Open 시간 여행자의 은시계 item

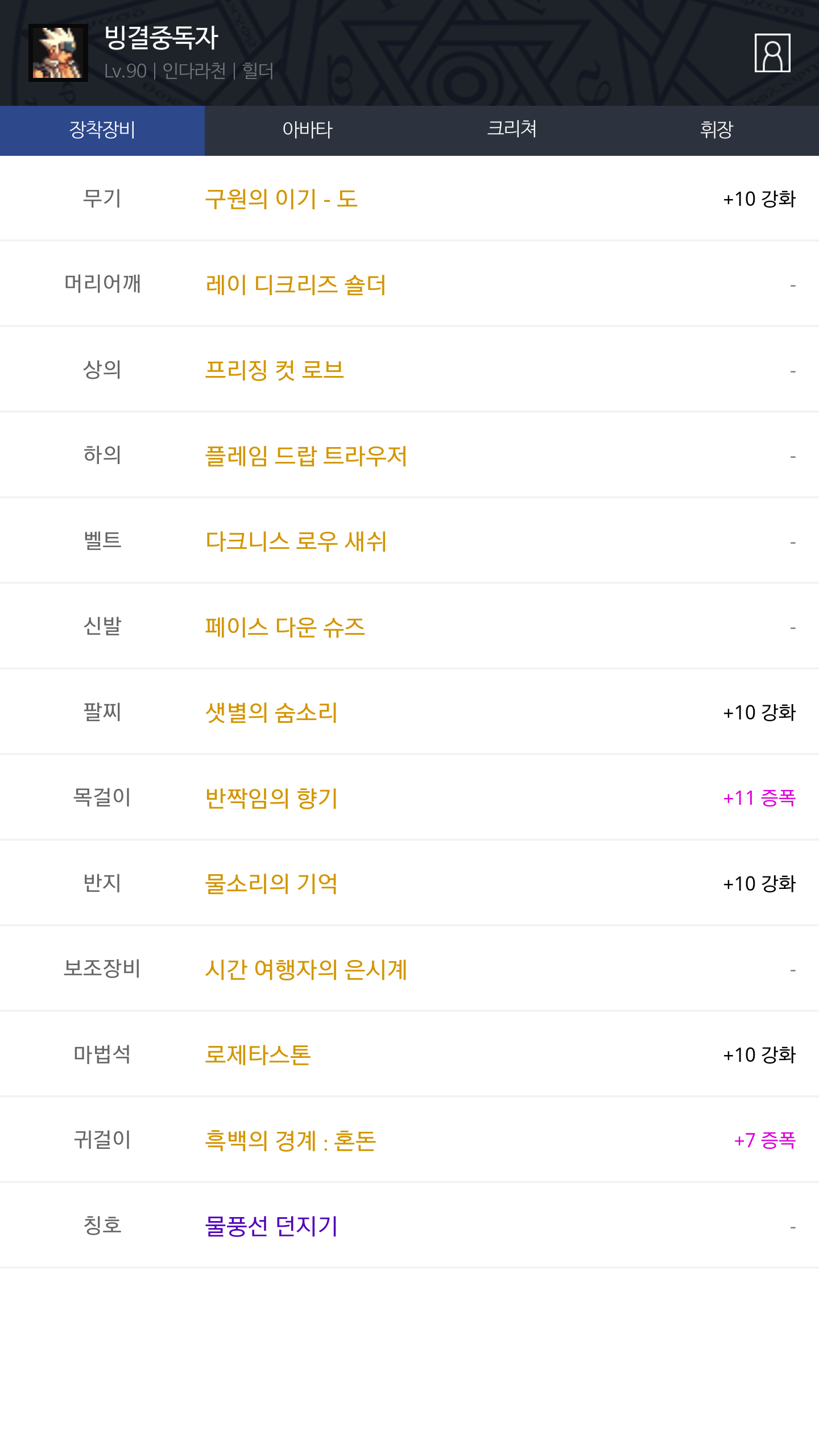click(x=306, y=969)
